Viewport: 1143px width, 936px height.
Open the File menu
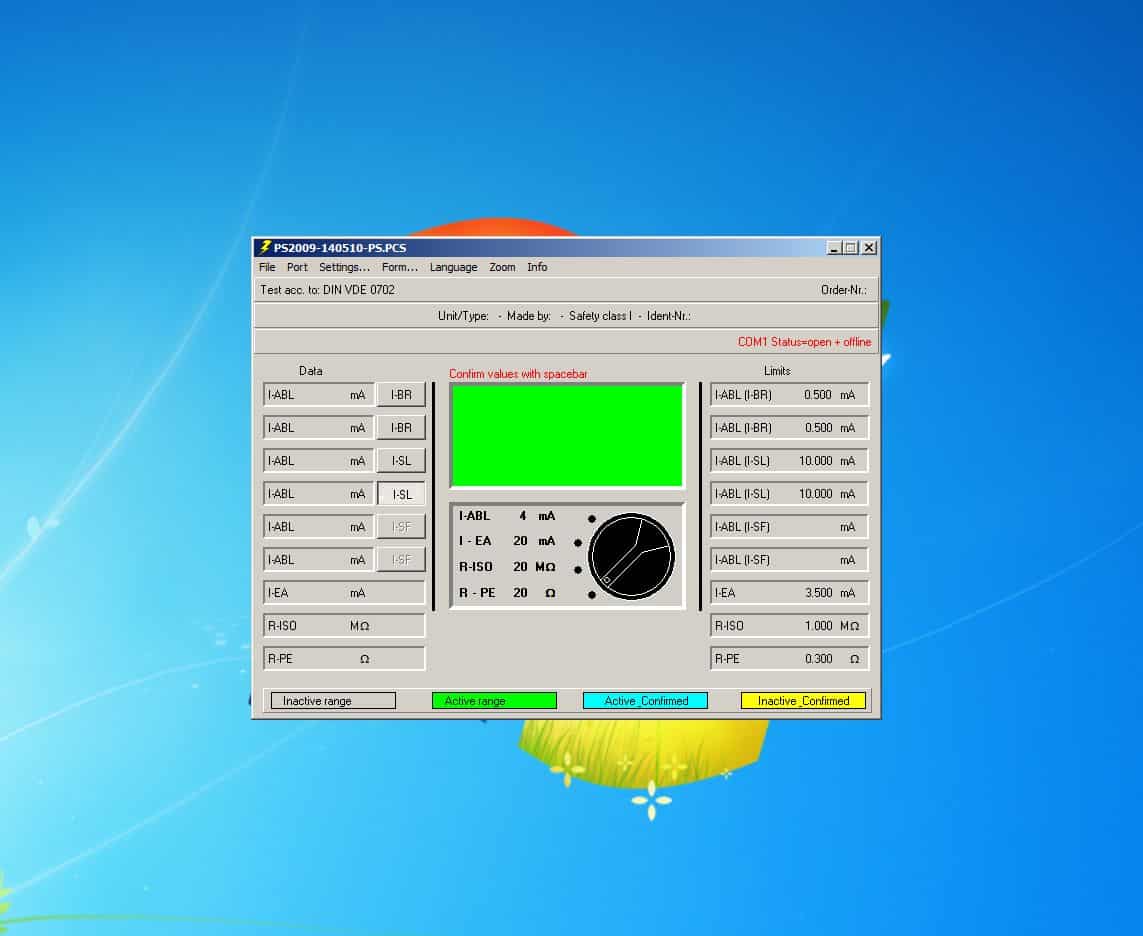(x=267, y=267)
